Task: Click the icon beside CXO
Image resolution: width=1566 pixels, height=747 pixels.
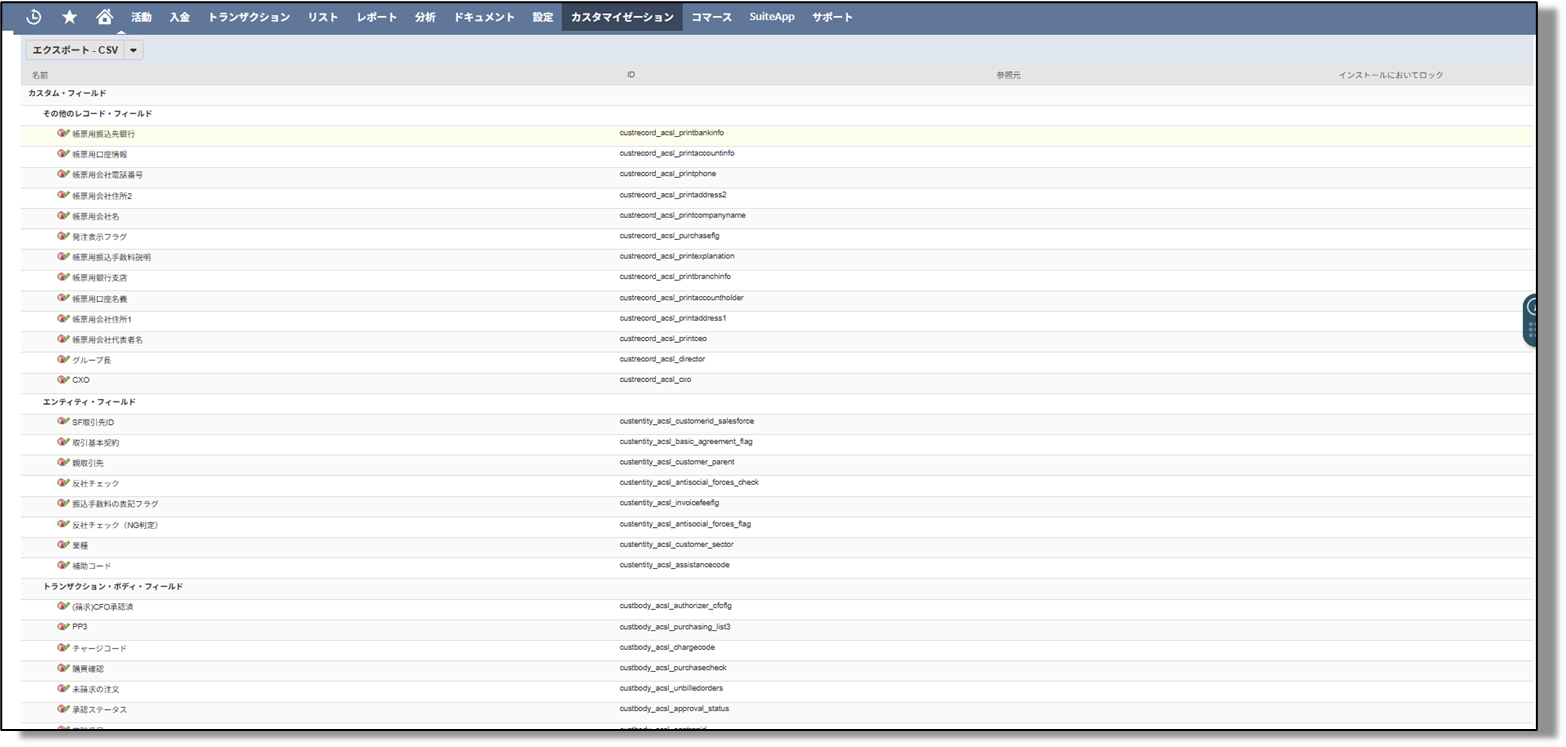Action: (63, 380)
